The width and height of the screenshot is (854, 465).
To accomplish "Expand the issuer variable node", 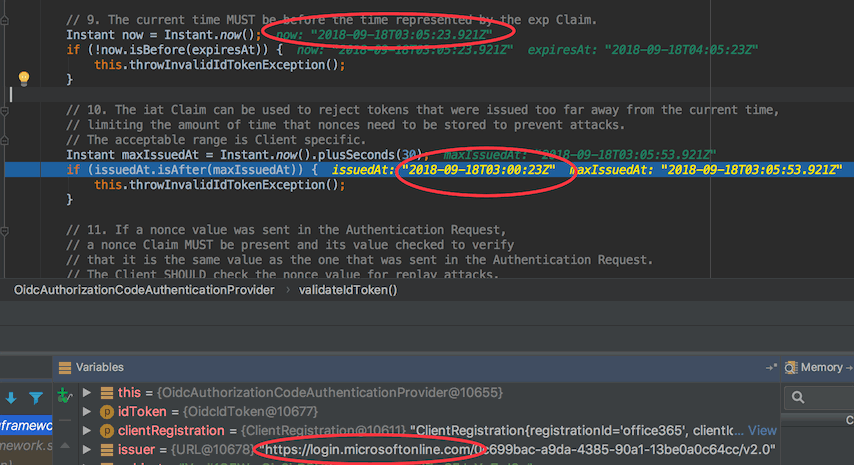I will 88,450.
